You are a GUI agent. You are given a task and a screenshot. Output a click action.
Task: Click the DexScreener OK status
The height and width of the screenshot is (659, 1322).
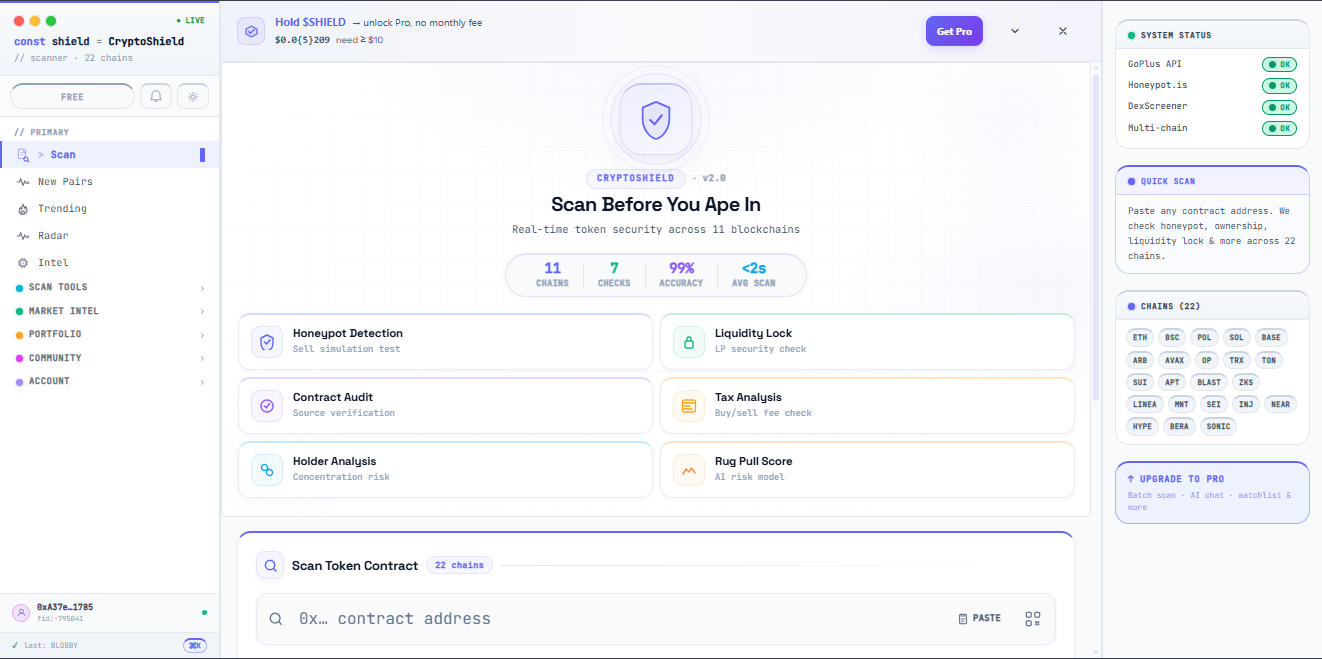[x=1279, y=107]
